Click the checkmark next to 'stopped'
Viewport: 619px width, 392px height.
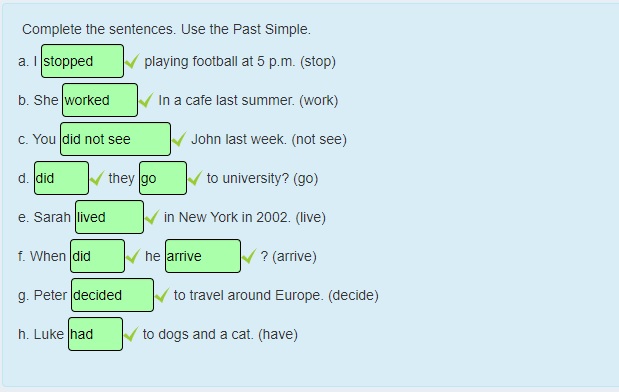coord(132,62)
